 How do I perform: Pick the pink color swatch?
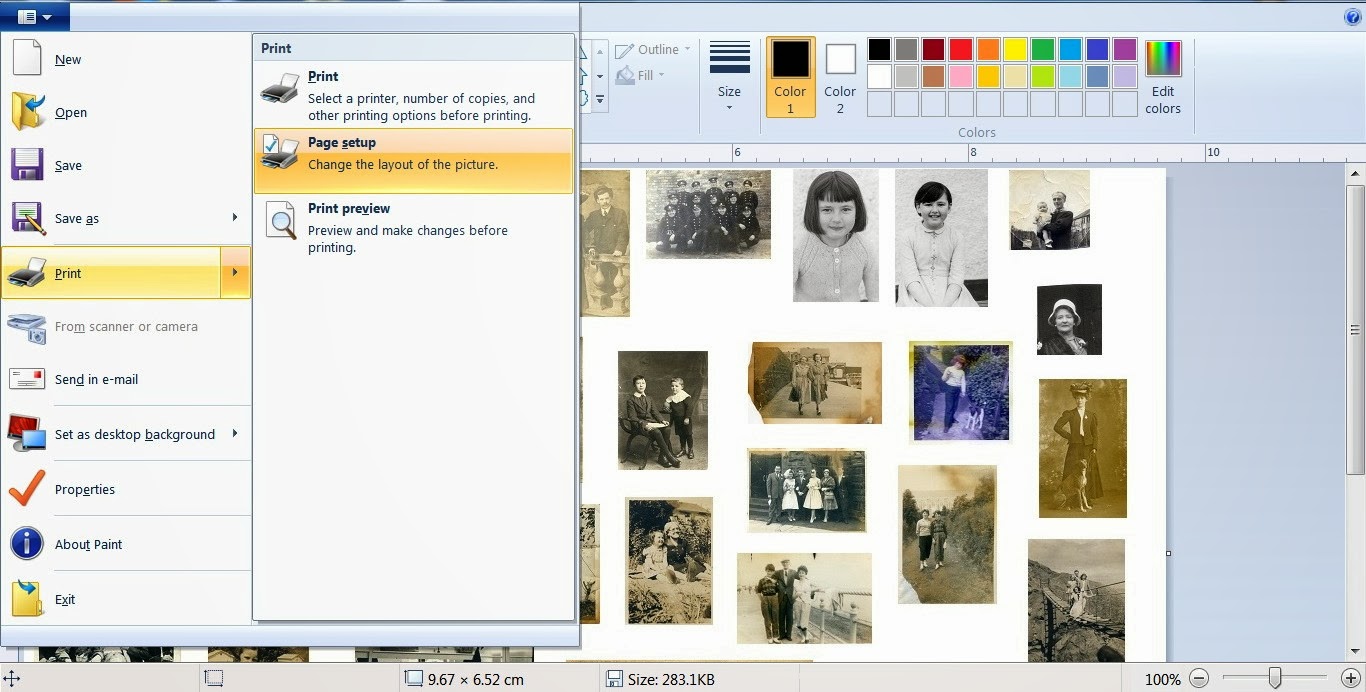961,77
